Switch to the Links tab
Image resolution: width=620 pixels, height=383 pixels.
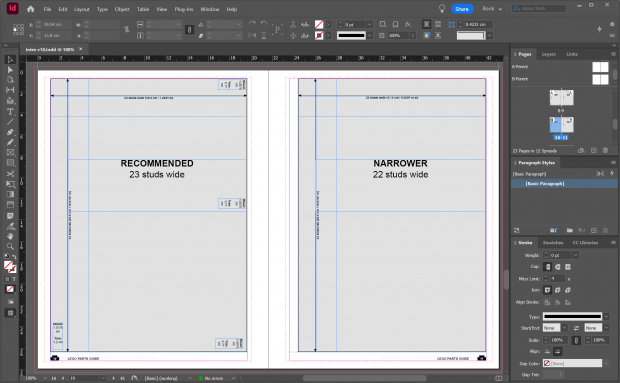pyautogui.click(x=572, y=54)
